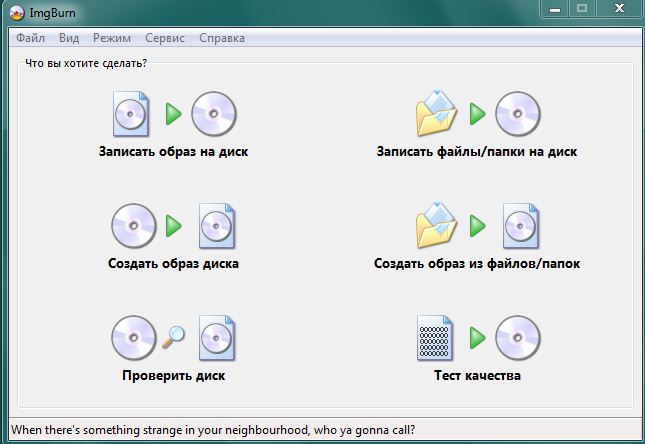
Task: Choose Создать образ диска label
Action: [x=173, y=263]
